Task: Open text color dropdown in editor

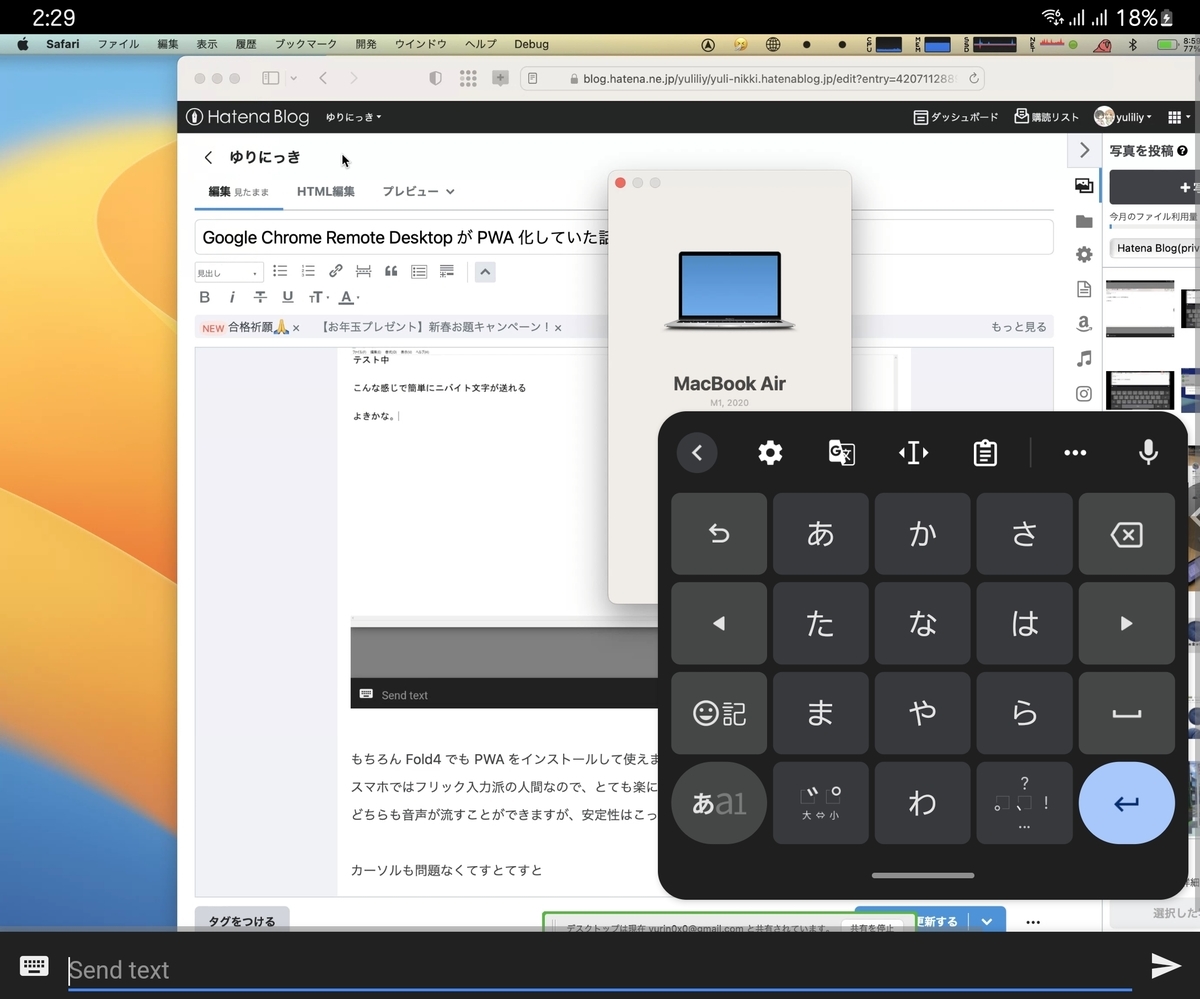Action: pos(348,297)
